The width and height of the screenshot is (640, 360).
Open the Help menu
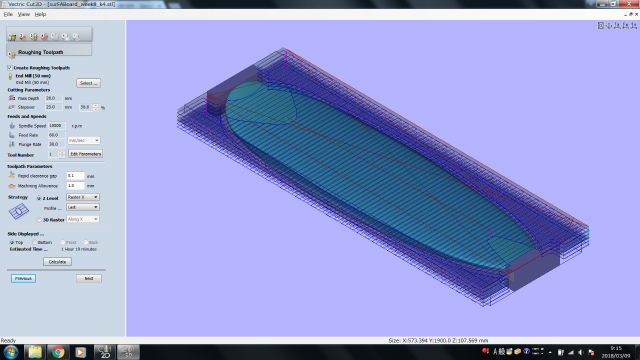point(40,14)
